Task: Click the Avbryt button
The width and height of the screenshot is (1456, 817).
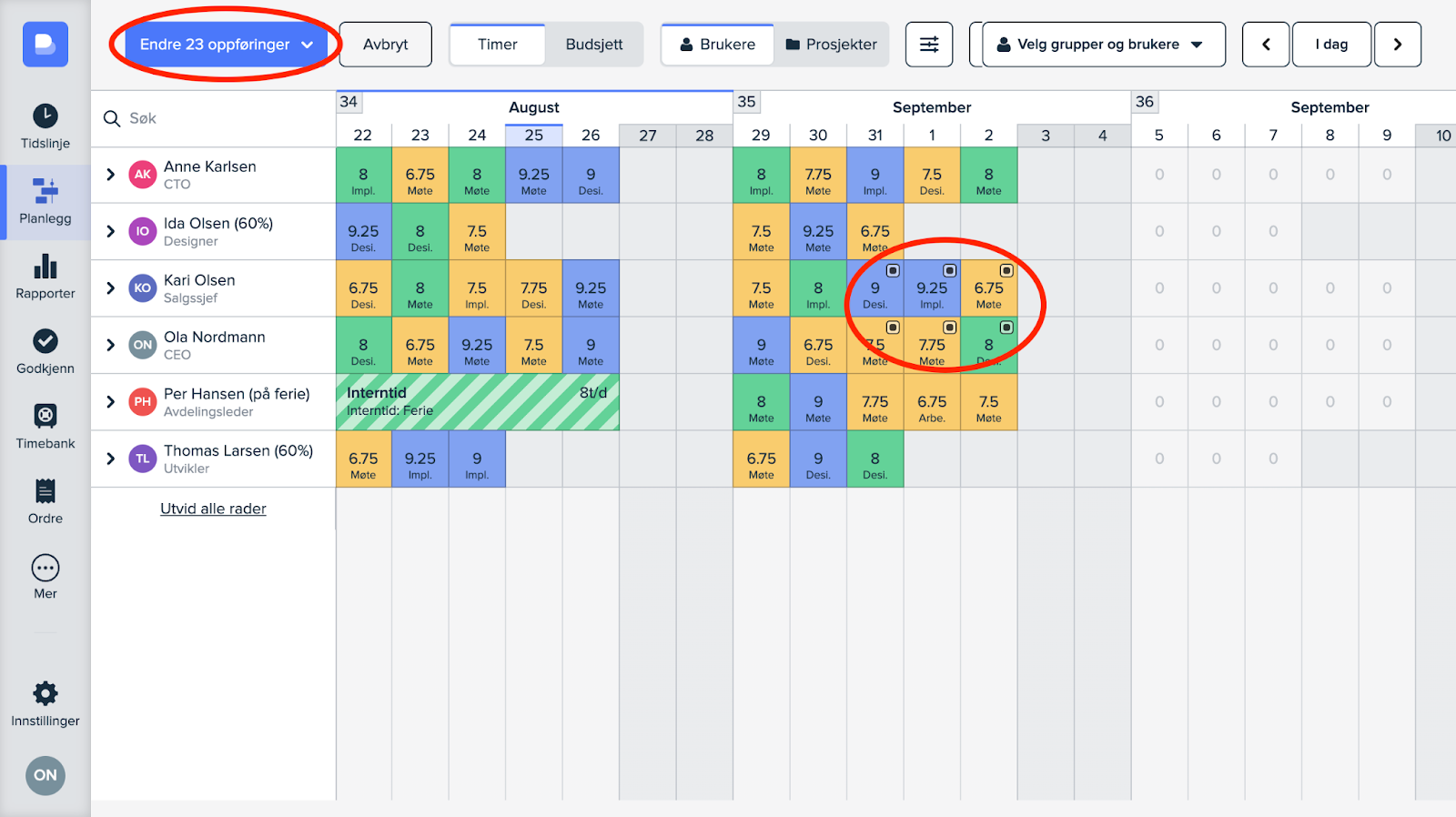Action: click(385, 45)
